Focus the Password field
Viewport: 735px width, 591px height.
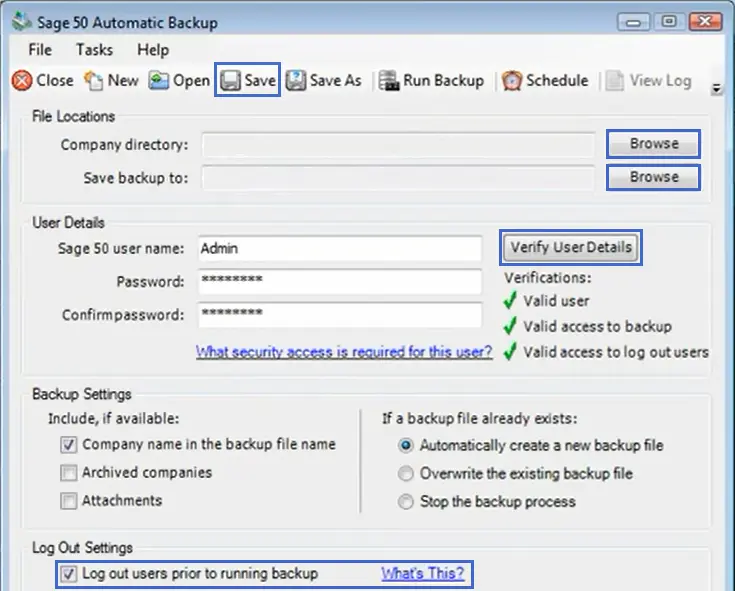[340, 282]
